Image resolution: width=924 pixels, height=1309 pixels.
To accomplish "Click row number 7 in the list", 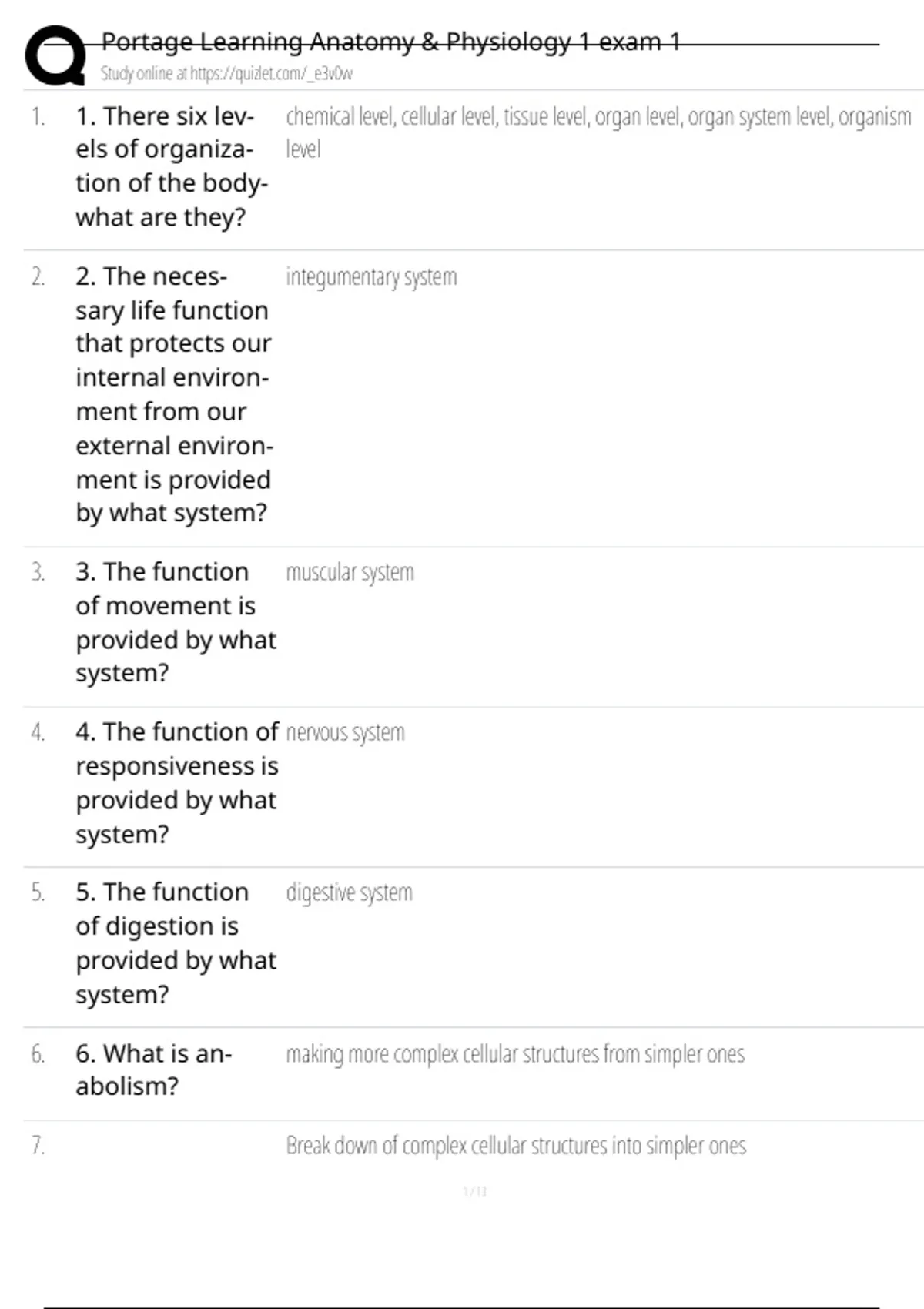I will [x=38, y=1146].
